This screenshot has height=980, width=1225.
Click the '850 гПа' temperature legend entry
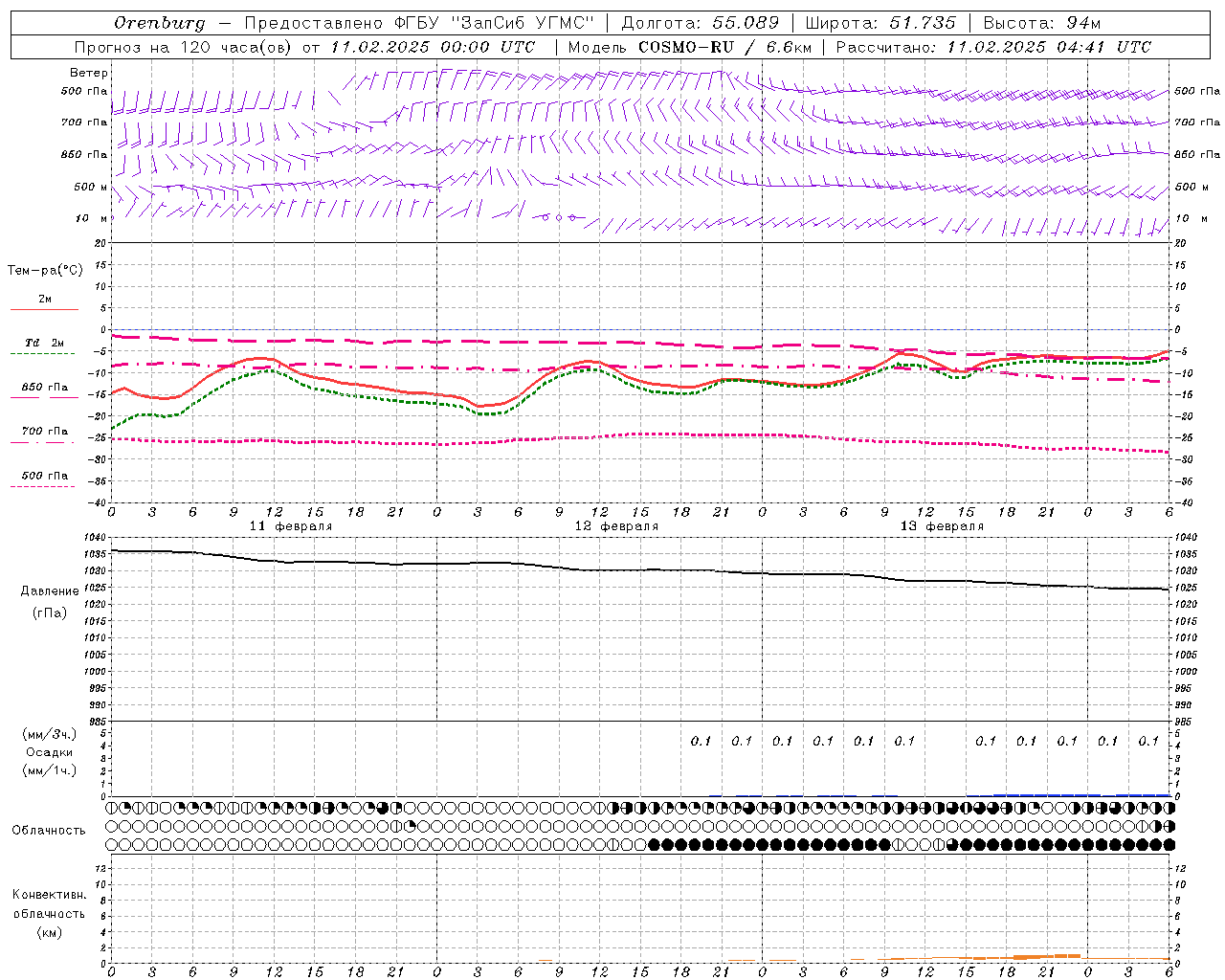tap(44, 388)
